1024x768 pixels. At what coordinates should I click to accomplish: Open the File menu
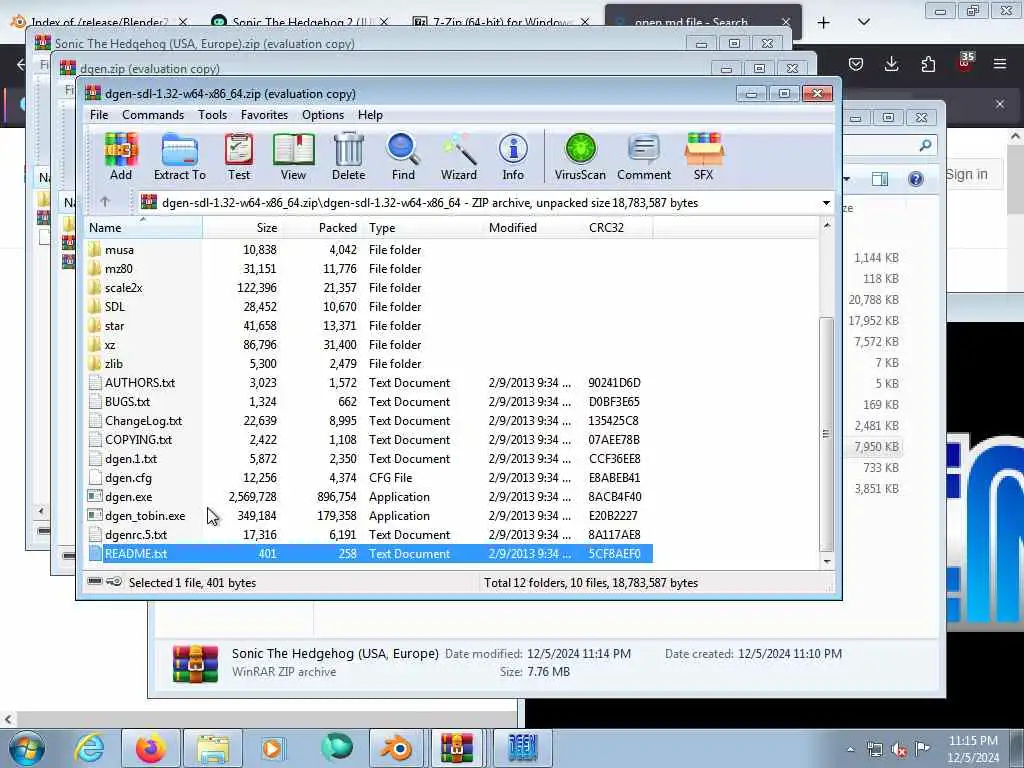point(99,115)
